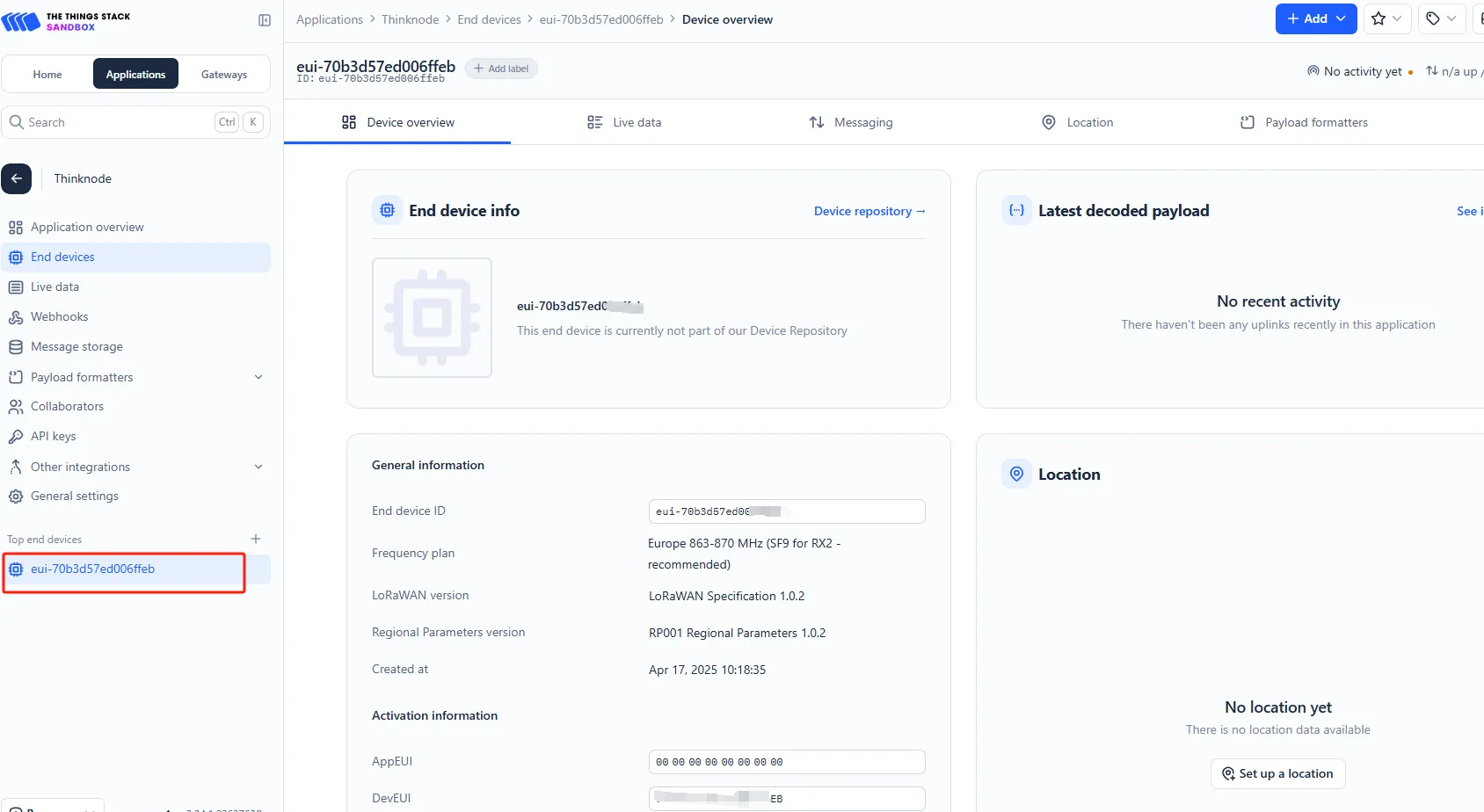The width and height of the screenshot is (1484, 812).
Task: Open Webhooks from the sidebar
Action: point(59,316)
